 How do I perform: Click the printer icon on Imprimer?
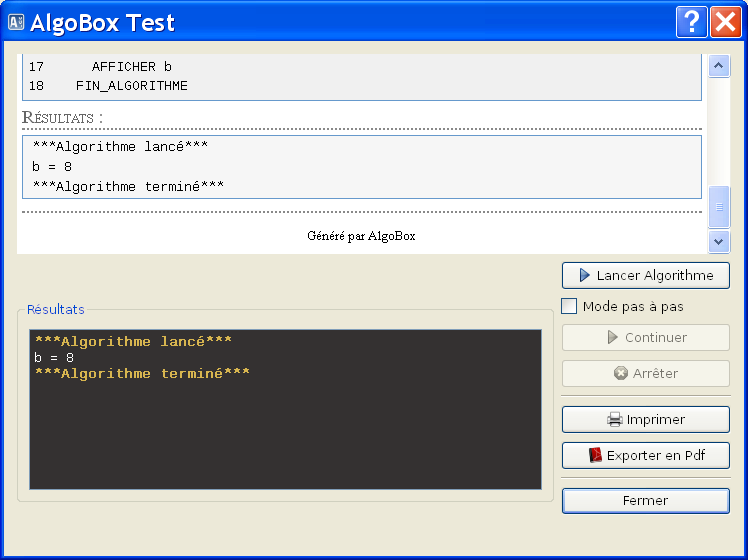tap(615, 420)
